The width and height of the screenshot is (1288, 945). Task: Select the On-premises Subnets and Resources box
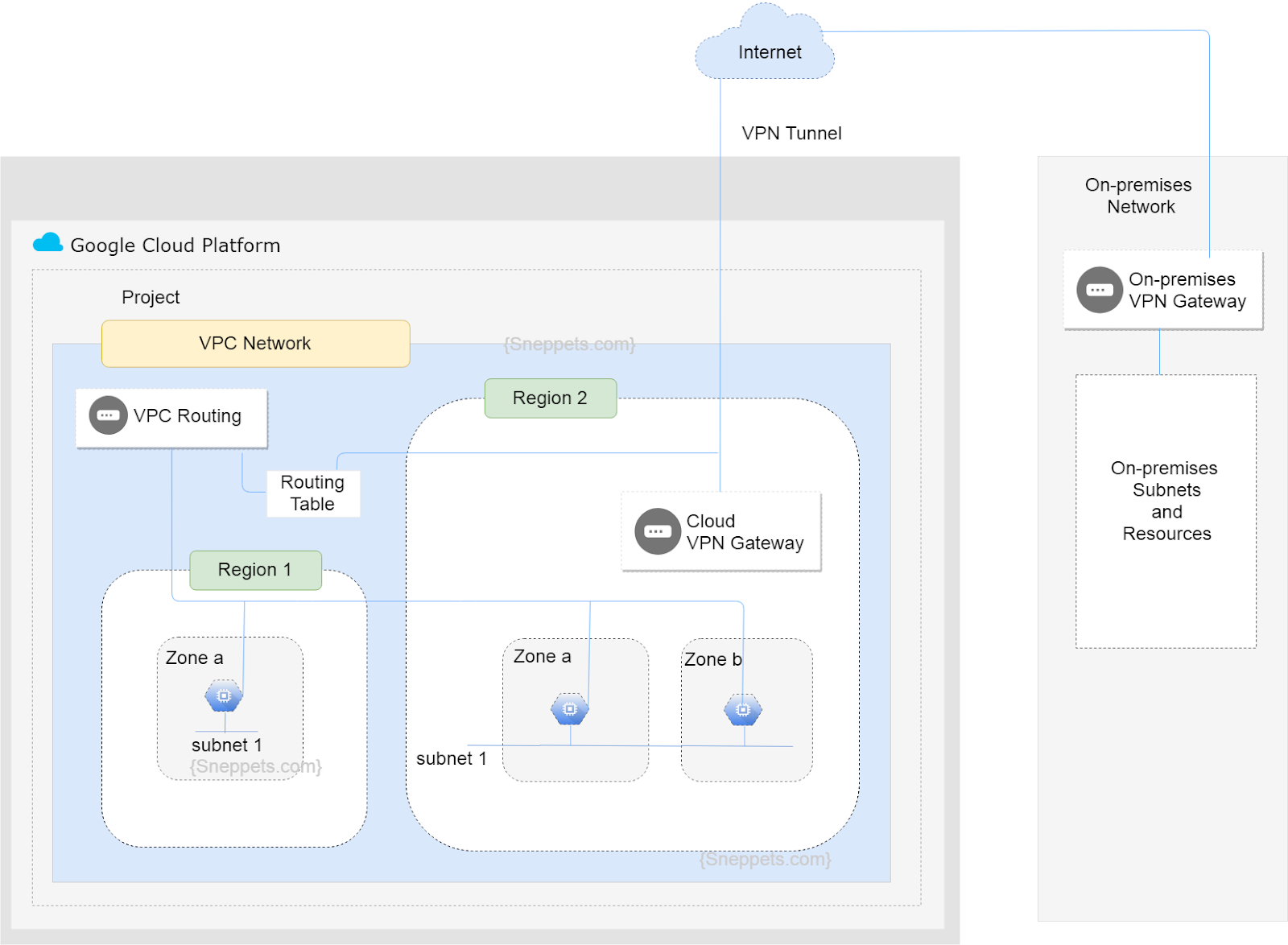click(1165, 501)
